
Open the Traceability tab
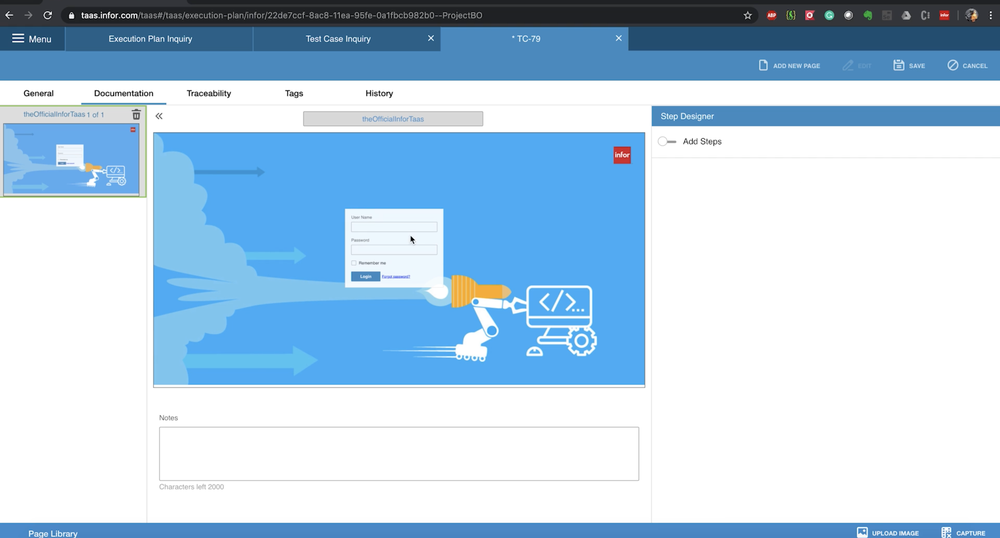tap(209, 93)
